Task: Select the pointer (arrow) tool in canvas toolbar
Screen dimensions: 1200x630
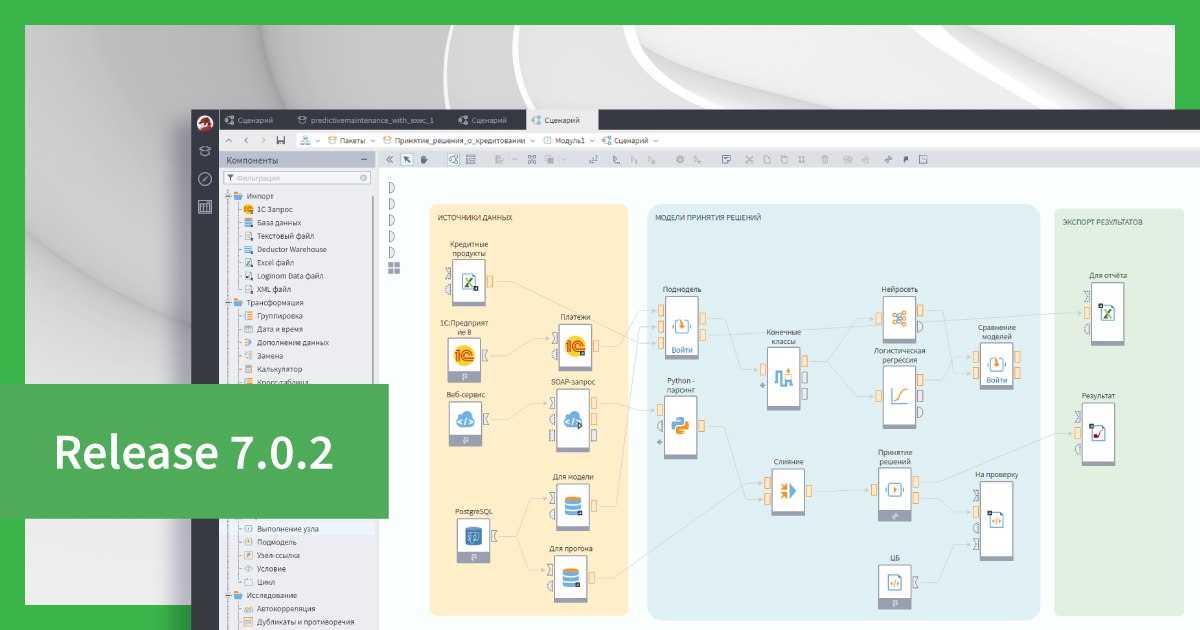Action: (x=407, y=159)
